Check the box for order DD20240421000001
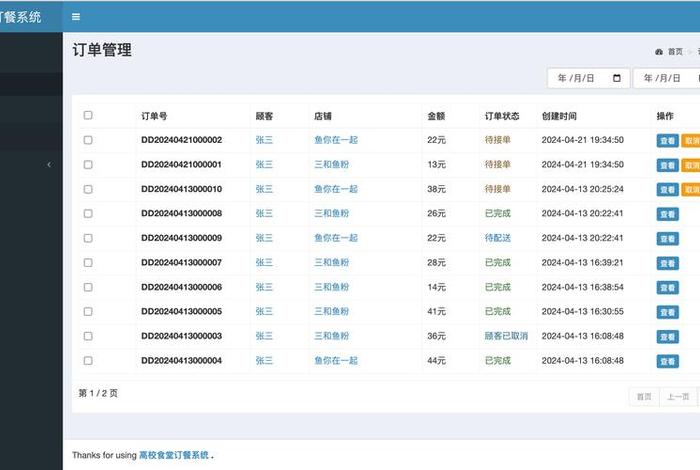The height and width of the screenshot is (470, 700). (88, 165)
